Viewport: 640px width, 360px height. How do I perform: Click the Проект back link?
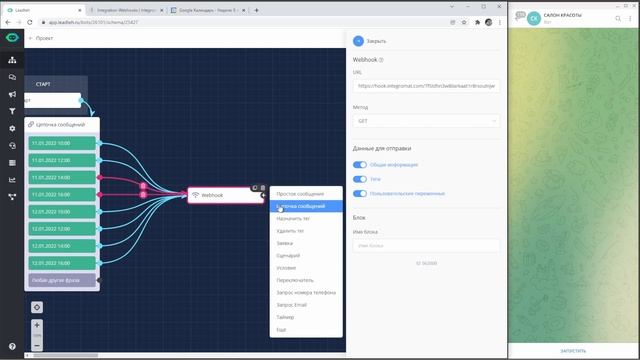click(41, 38)
